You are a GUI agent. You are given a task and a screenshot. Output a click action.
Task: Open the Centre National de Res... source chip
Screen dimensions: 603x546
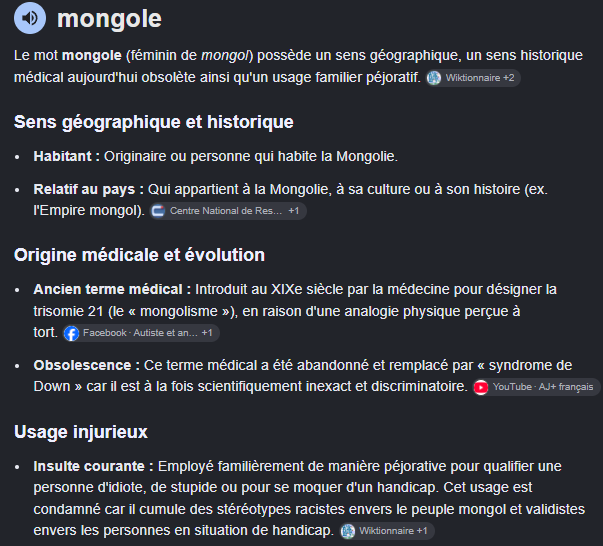tap(228, 211)
